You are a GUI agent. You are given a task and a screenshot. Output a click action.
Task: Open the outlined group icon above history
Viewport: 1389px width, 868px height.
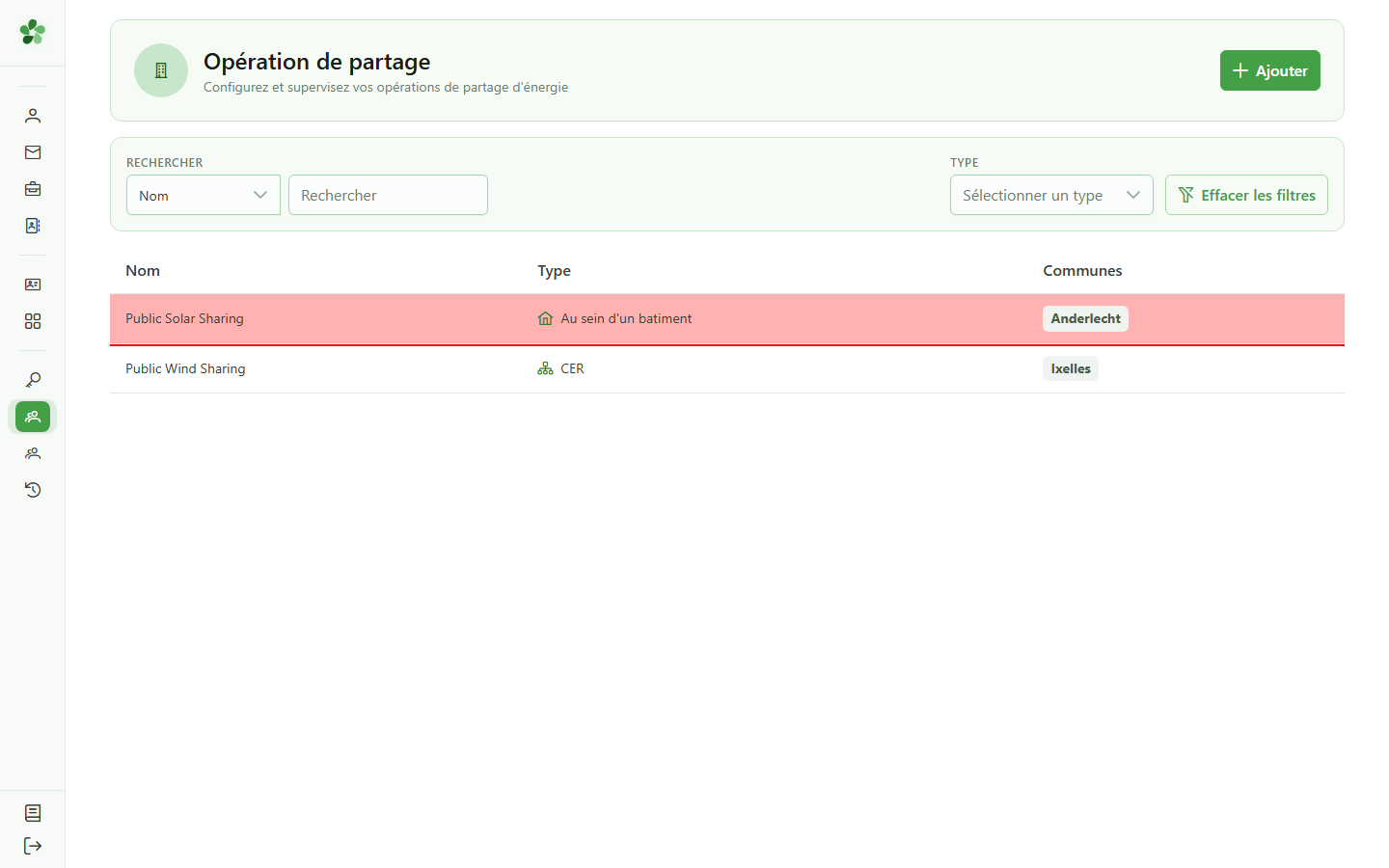(x=33, y=453)
